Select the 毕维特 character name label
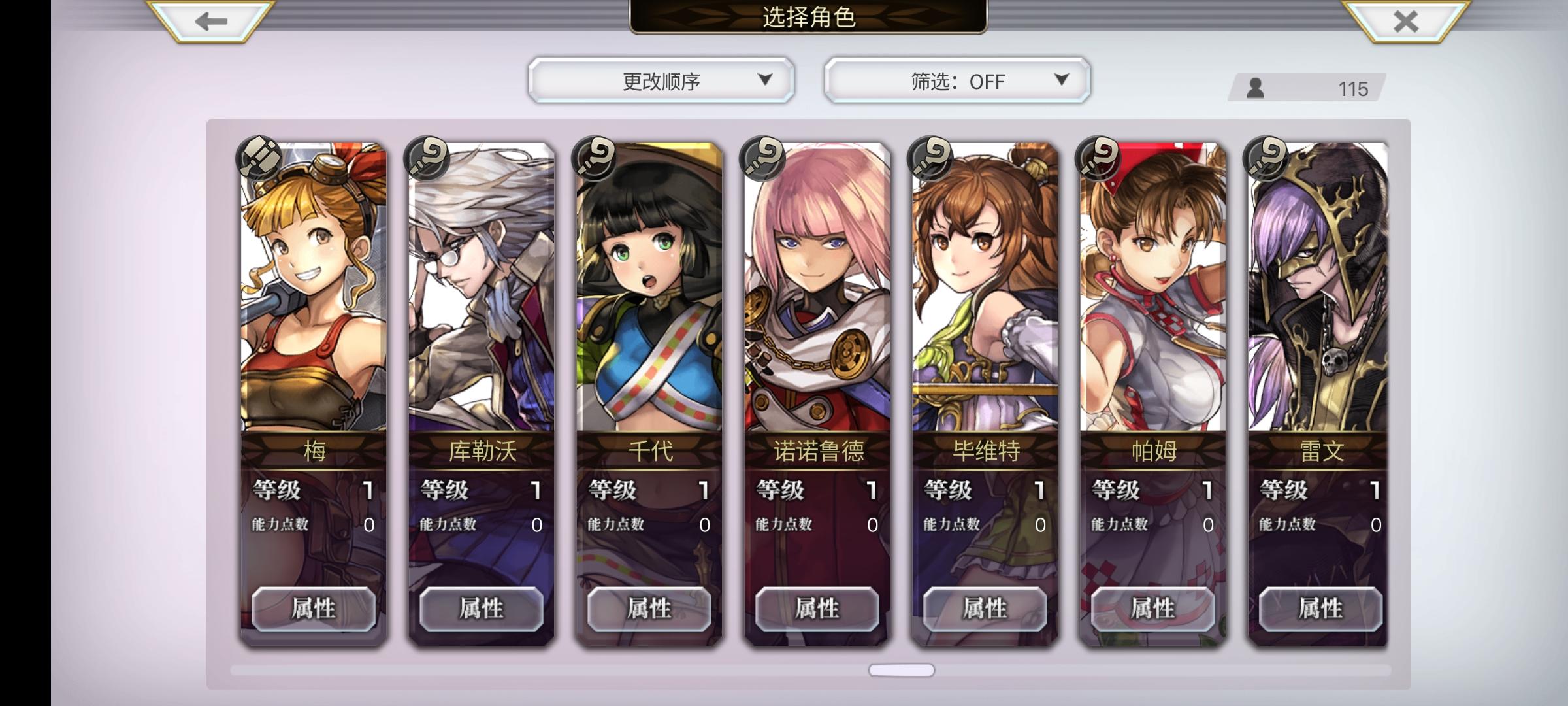 point(986,451)
